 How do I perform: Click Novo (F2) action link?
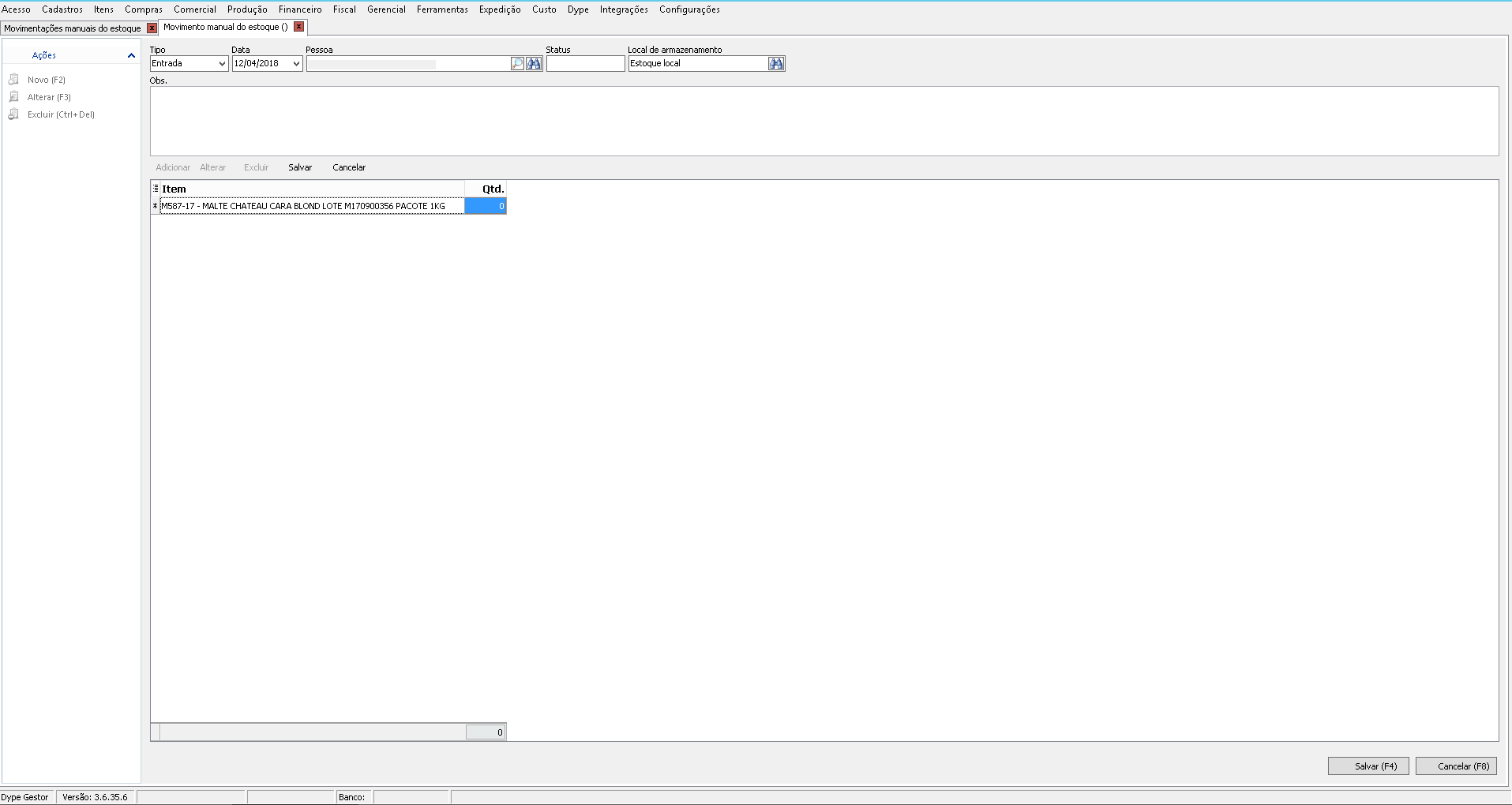(47, 80)
